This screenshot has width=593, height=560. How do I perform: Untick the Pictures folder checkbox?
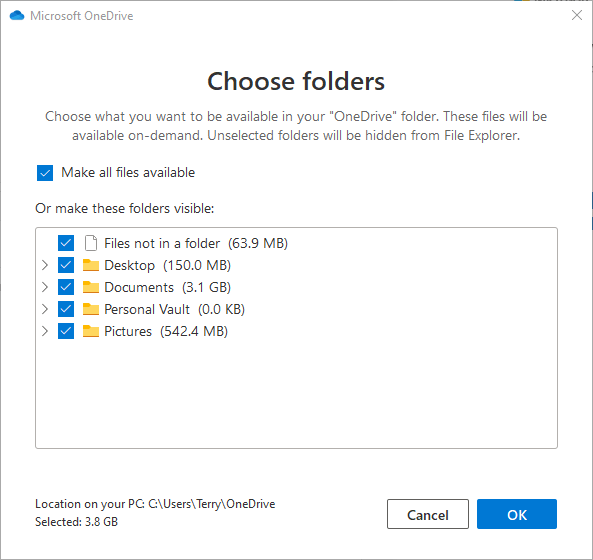pos(66,331)
